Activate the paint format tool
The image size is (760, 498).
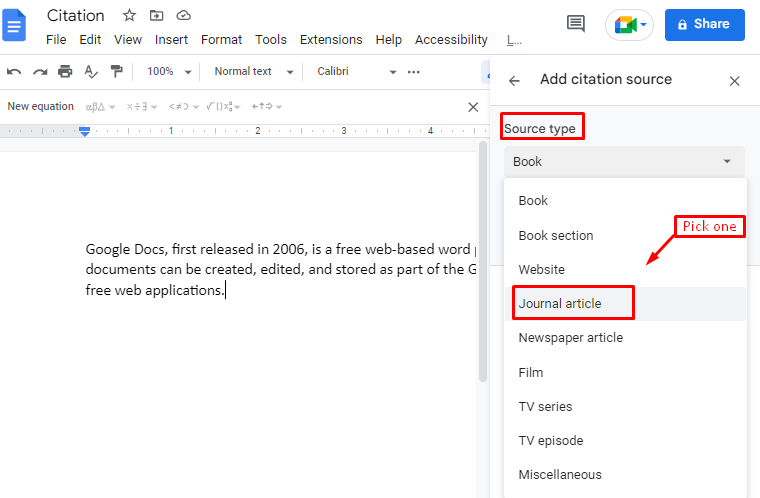click(x=116, y=72)
